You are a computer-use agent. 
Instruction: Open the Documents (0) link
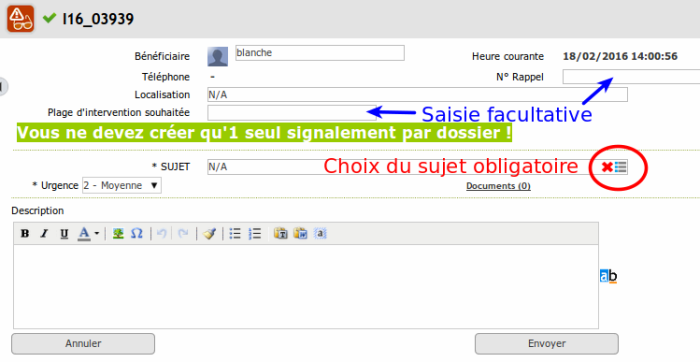[x=498, y=186]
